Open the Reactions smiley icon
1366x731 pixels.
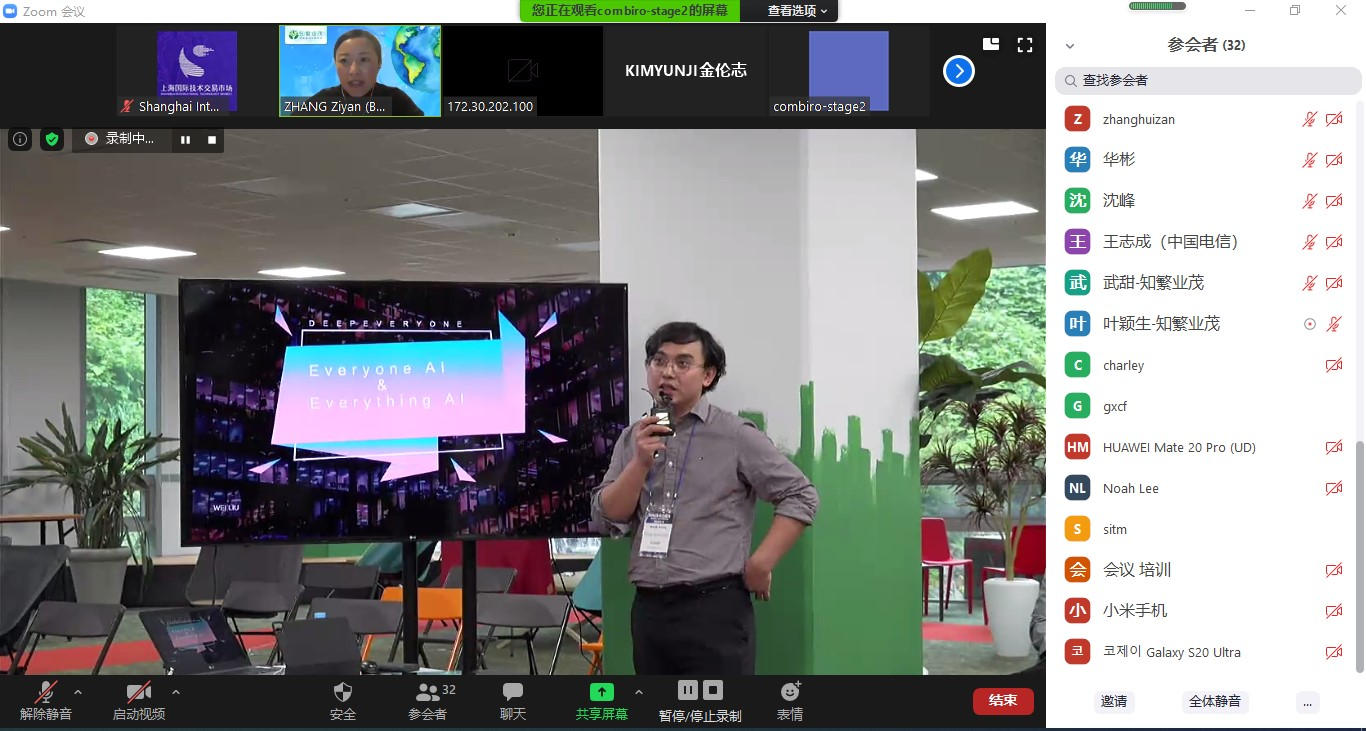[790, 692]
